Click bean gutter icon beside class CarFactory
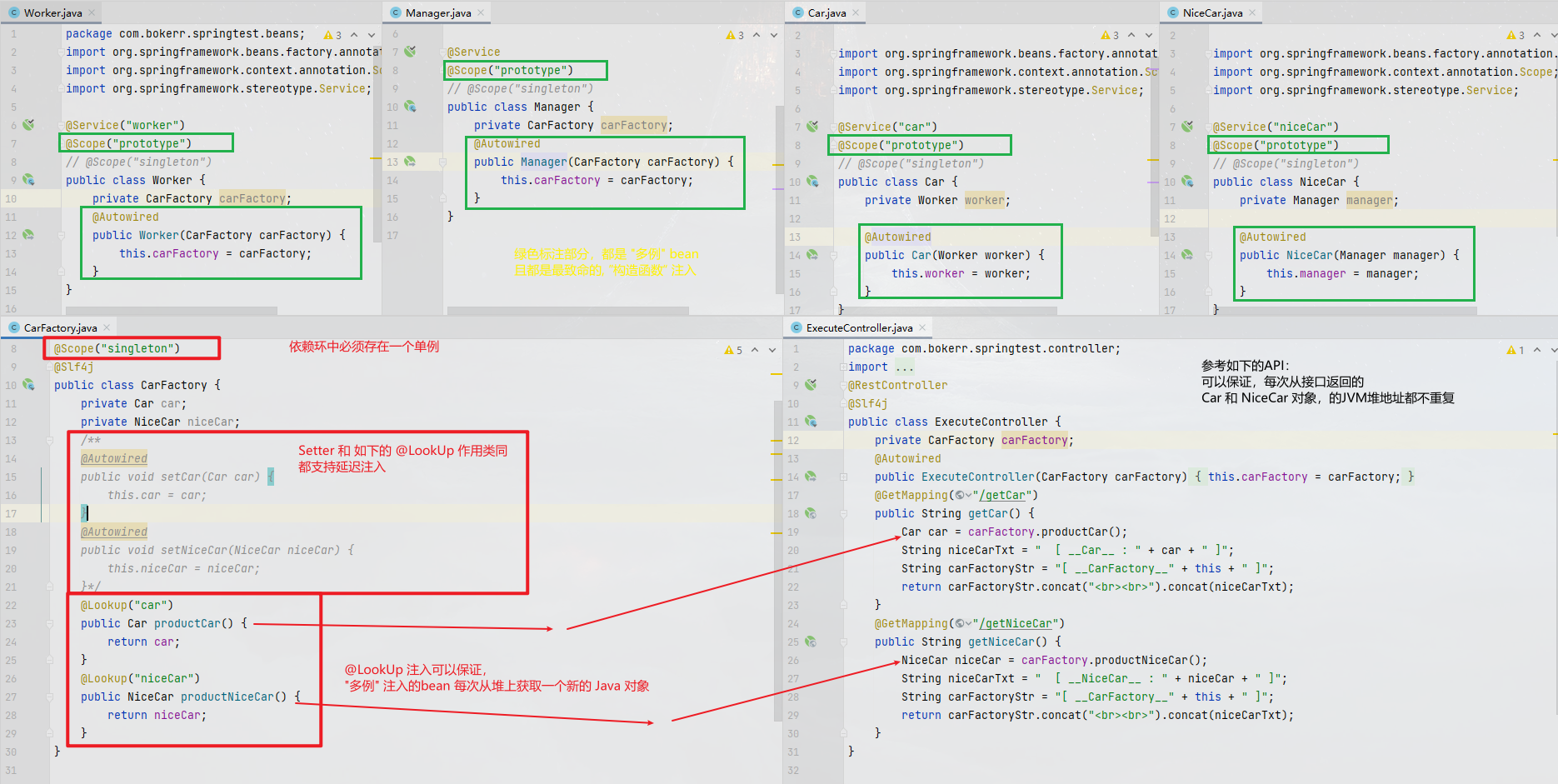The width and height of the screenshot is (1558, 784). (x=28, y=385)
